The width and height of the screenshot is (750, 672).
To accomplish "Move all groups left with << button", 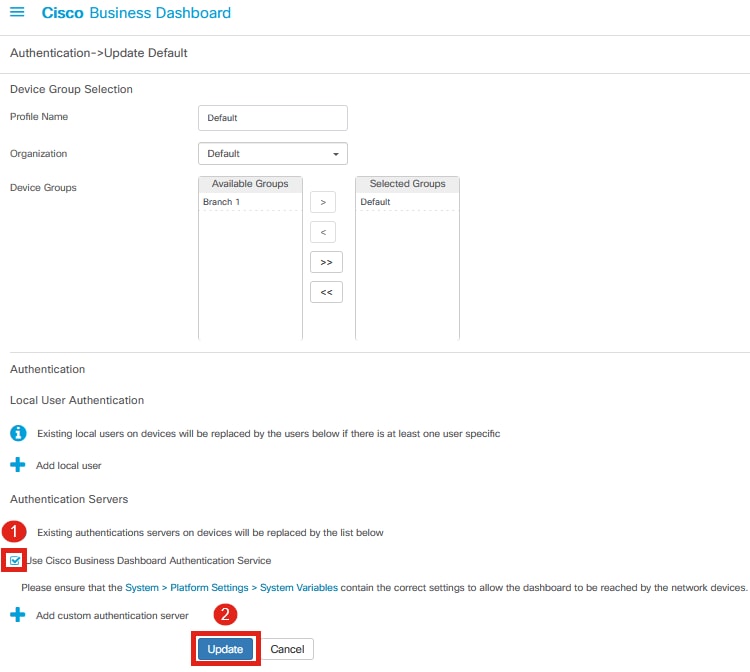I will coord(326,292).
